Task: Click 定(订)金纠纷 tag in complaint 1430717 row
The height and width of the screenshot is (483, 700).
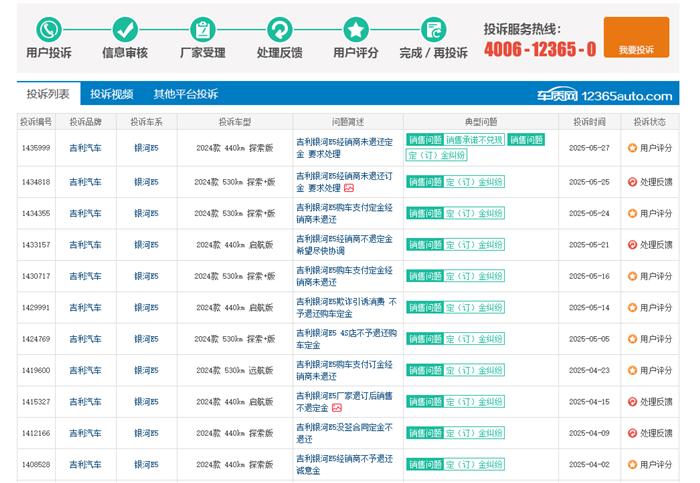Action: (474, 276)
